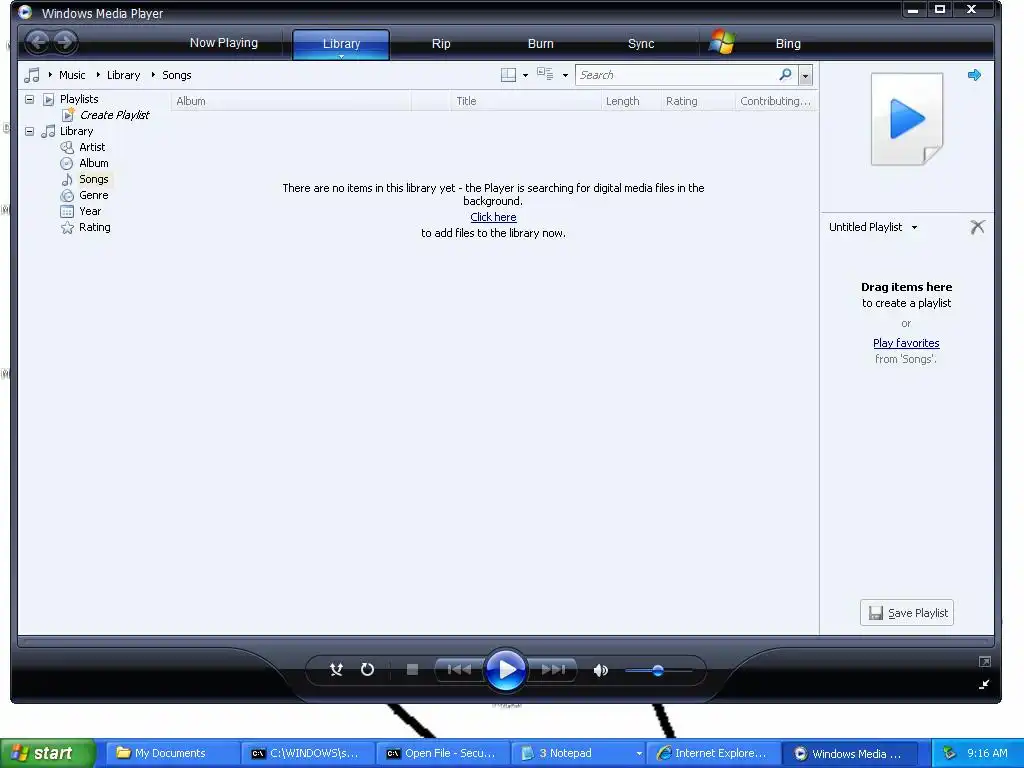
Task: Open the layout options dropdown arrow
Action: click(x=525, y=76)
